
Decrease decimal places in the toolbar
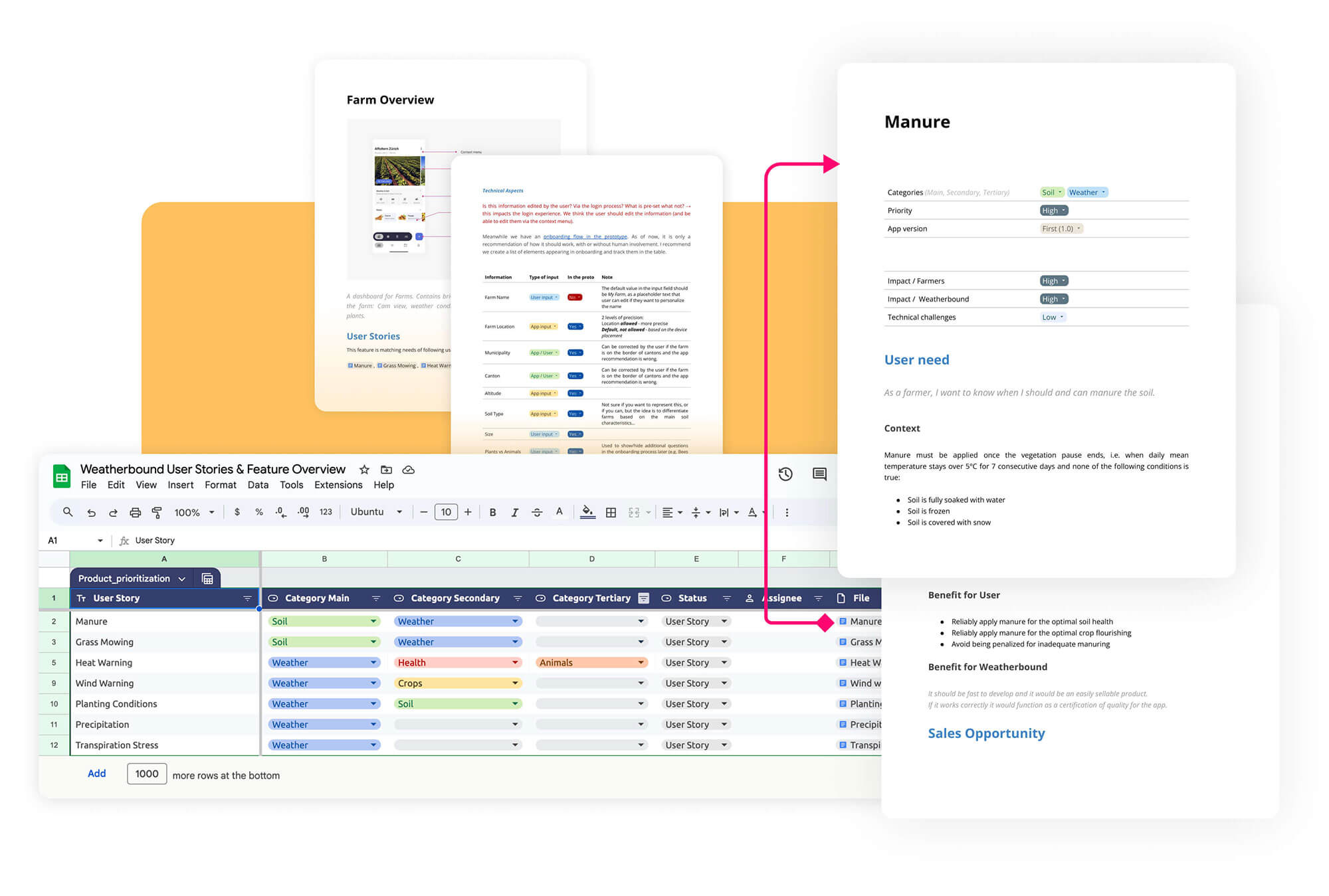coord(281,512)
